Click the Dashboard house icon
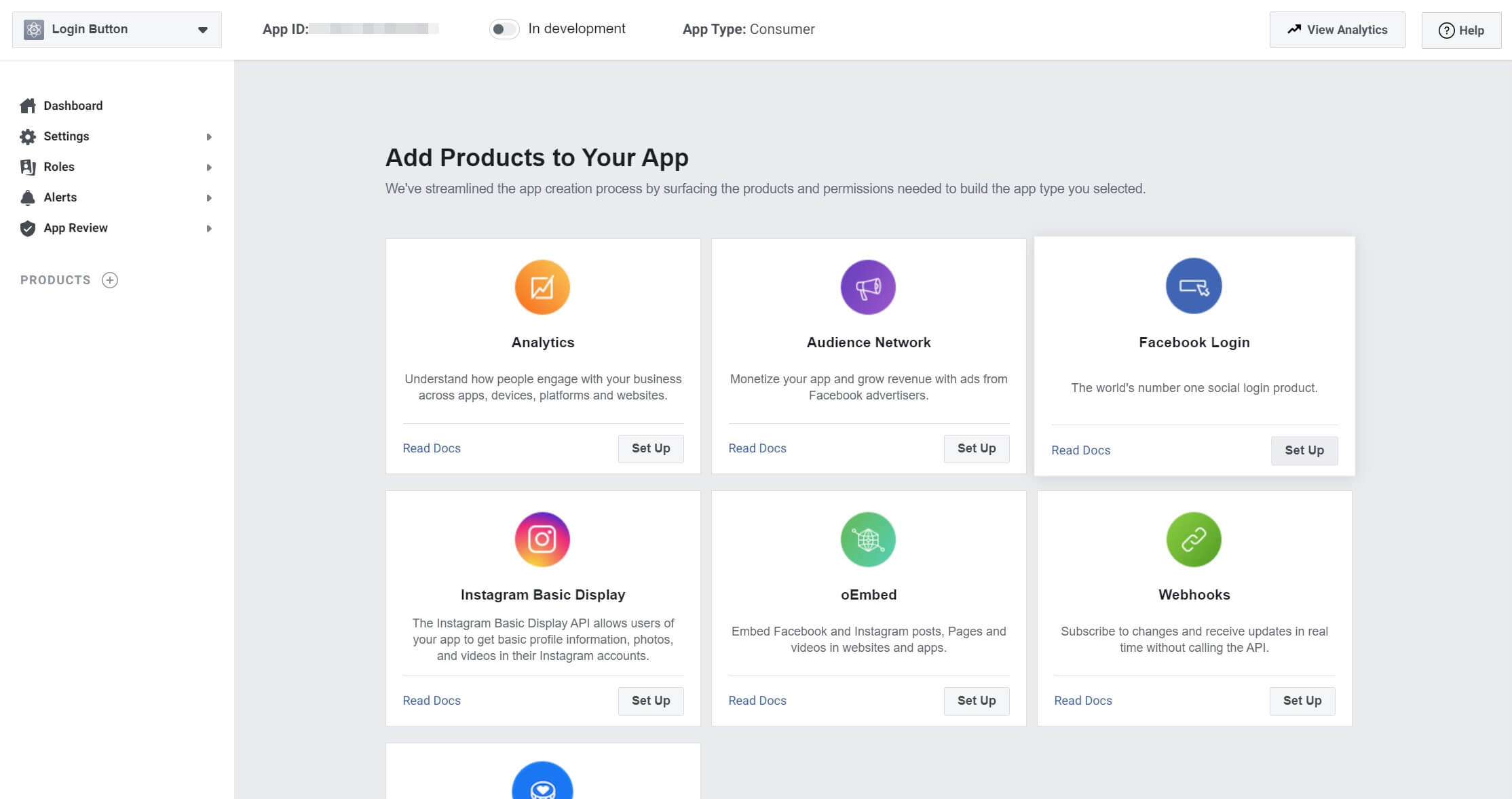The height and width of the screenshot is (799, 1512). 28,105
